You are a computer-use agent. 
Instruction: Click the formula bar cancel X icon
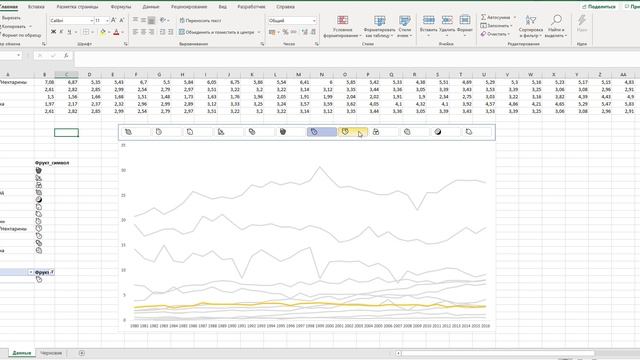pyautogui.click(x=40, y=56)
